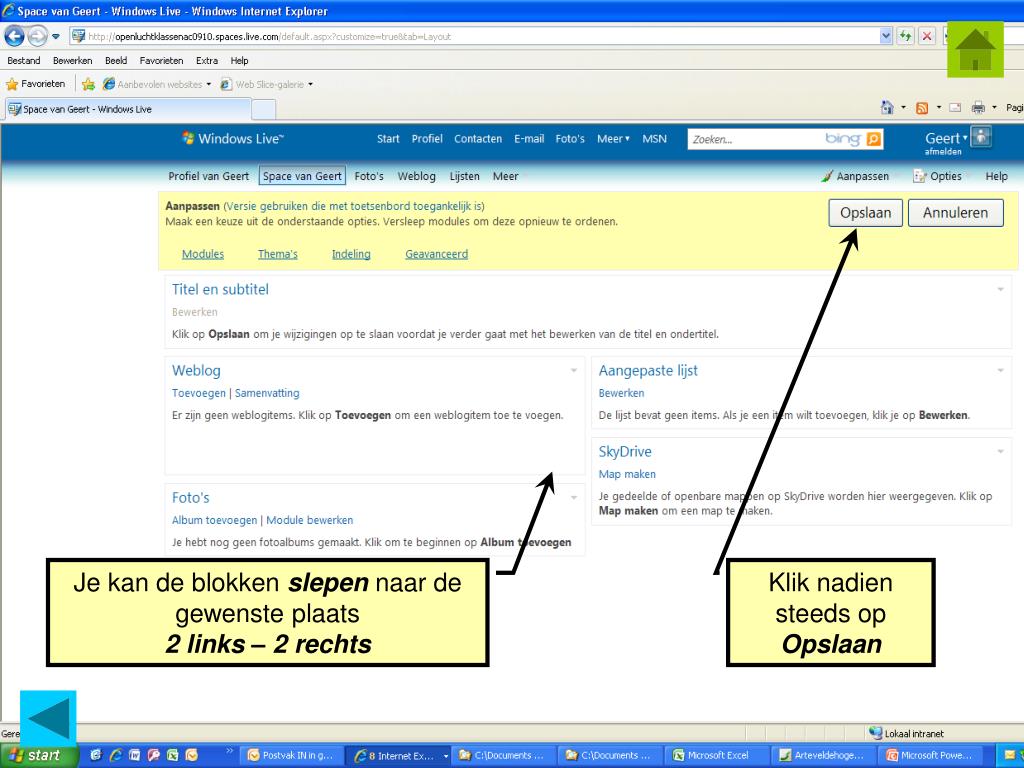
Task: Click the Aanpassen paintbrush option
Action: [x=856, y=176]
